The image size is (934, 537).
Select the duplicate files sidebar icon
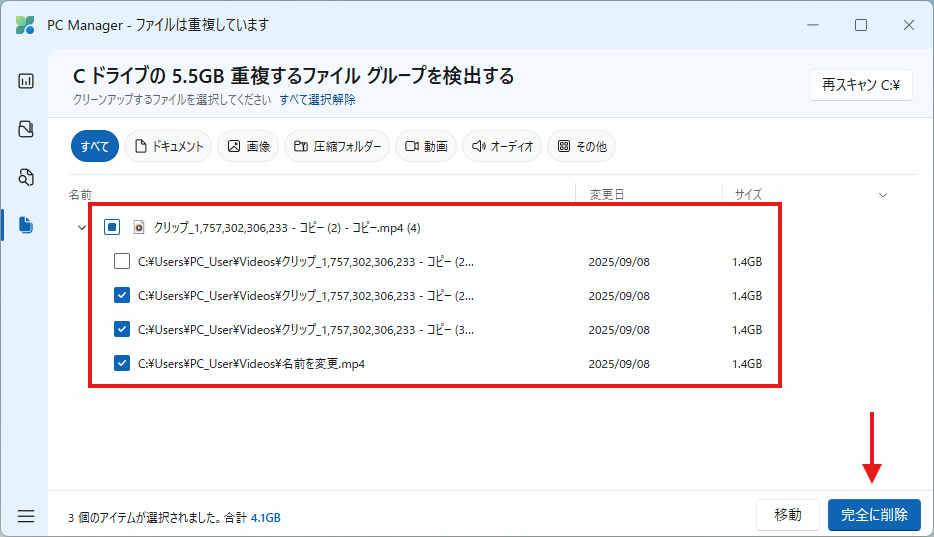point(26,225)
